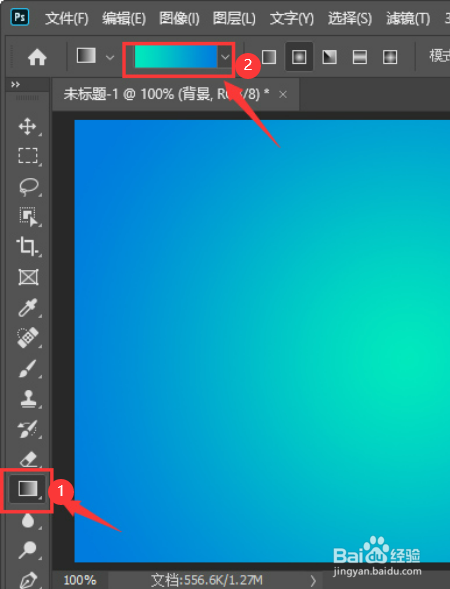The image size is (450, 589).
Task: Select the Crop tool
Action: pos(27,246)
